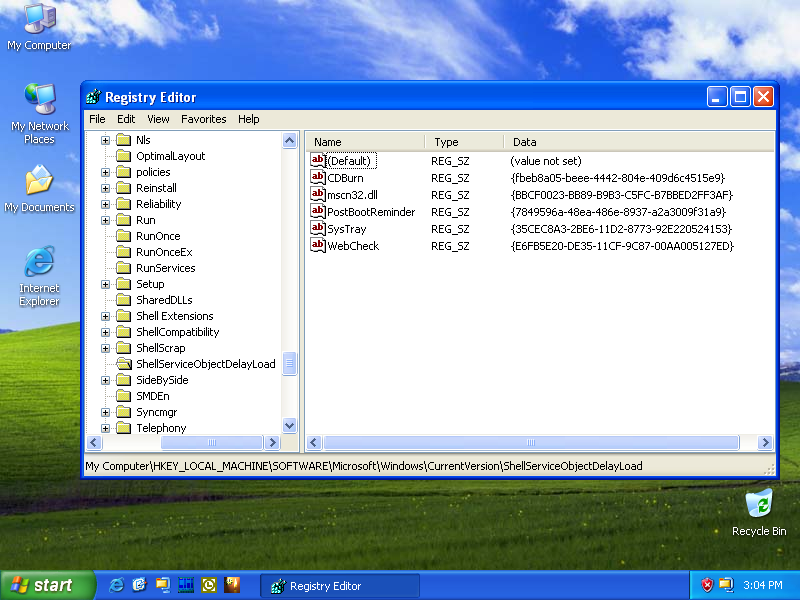Sort values by the Data column header
This screenshot has width=800, height=600.
(x=639, y=142)
